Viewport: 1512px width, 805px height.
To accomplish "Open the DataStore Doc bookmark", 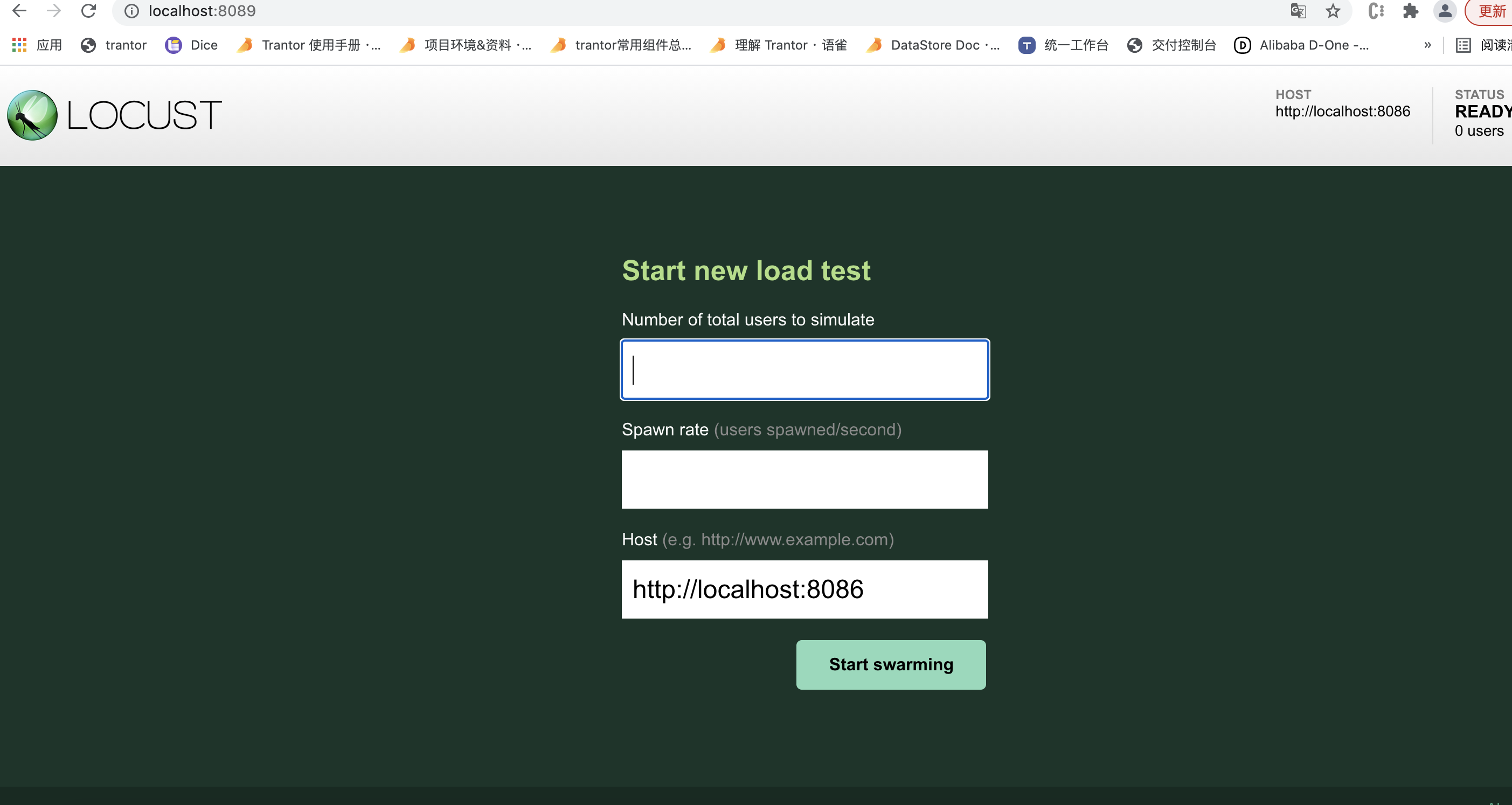I will (x=933, y=45).
